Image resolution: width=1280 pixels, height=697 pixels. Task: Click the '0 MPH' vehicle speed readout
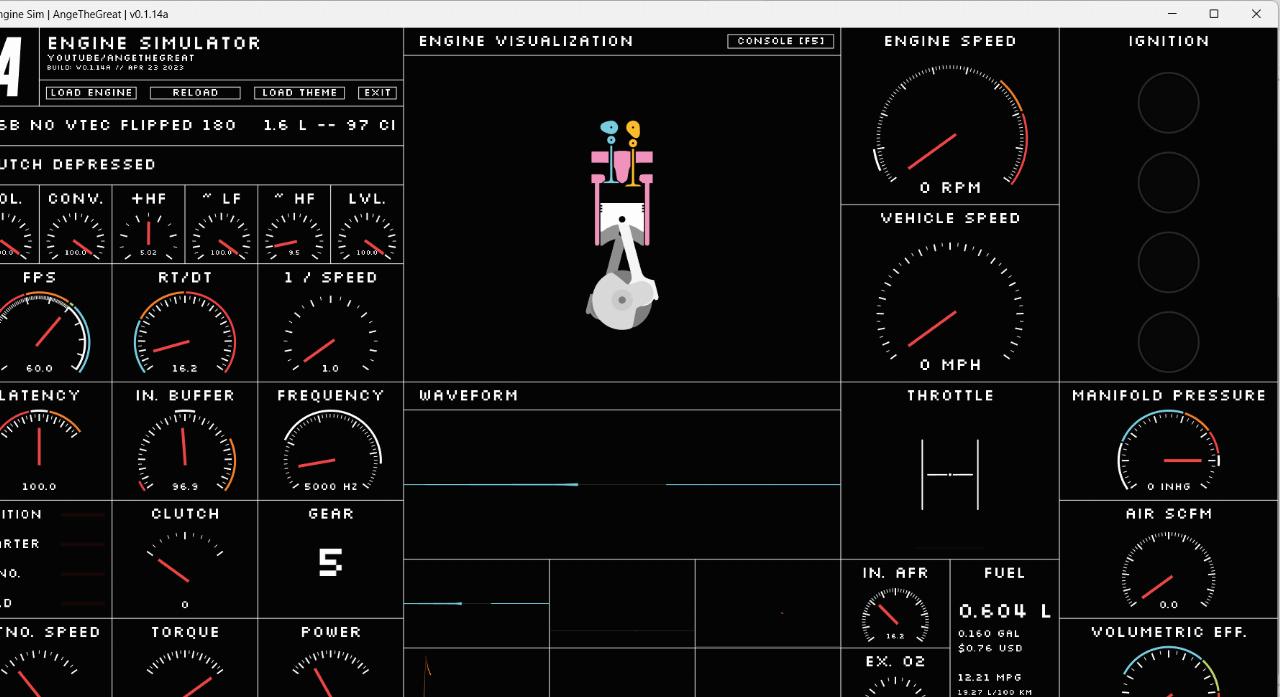coord(950,365)
